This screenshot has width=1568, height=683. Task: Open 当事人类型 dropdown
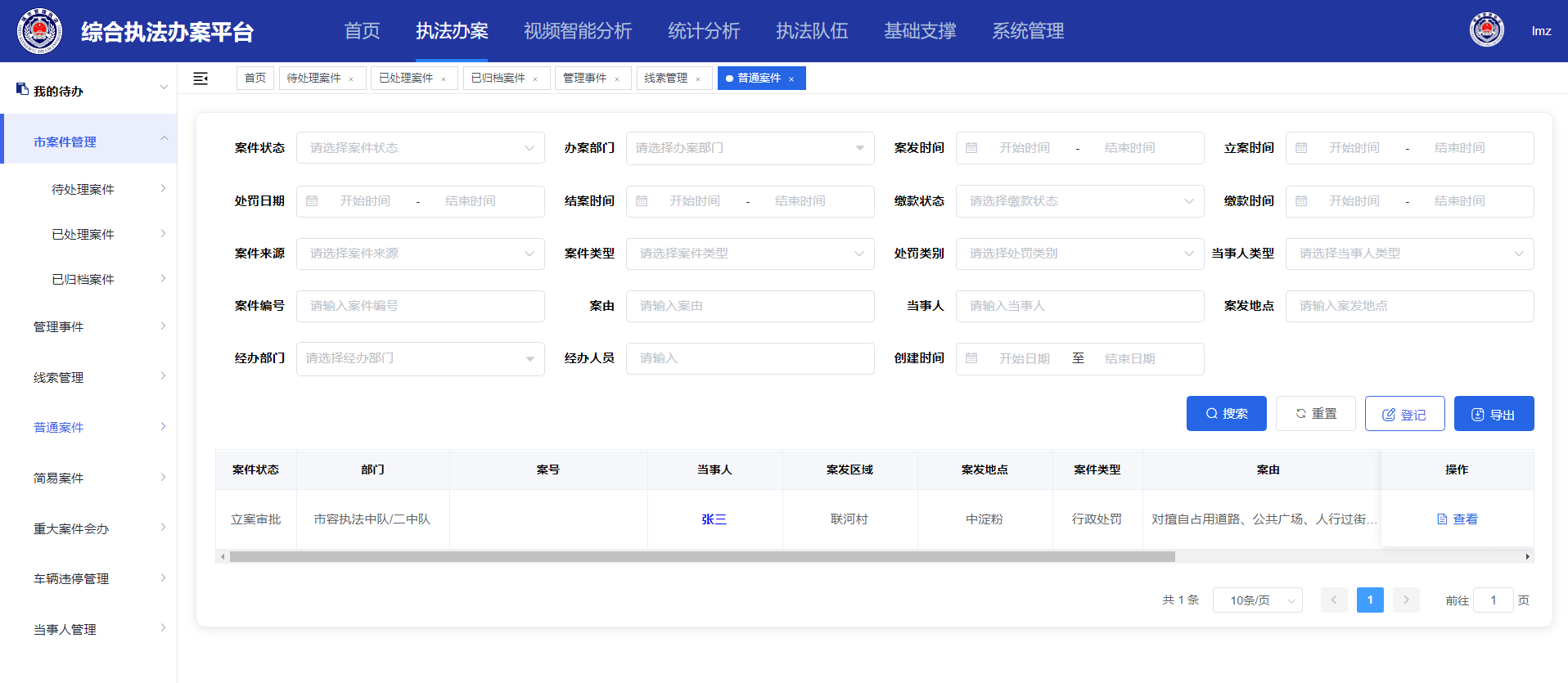1409,254
